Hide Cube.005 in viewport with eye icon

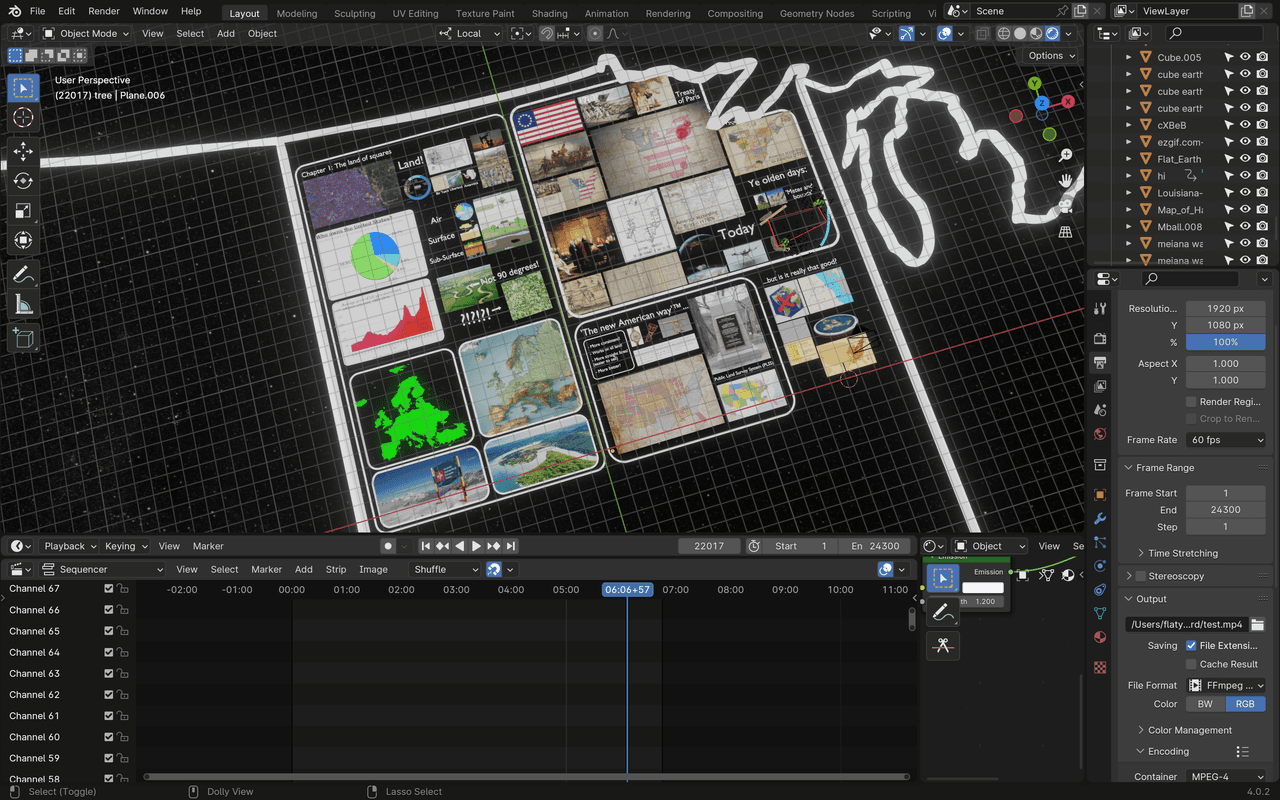pos(1245,58)
